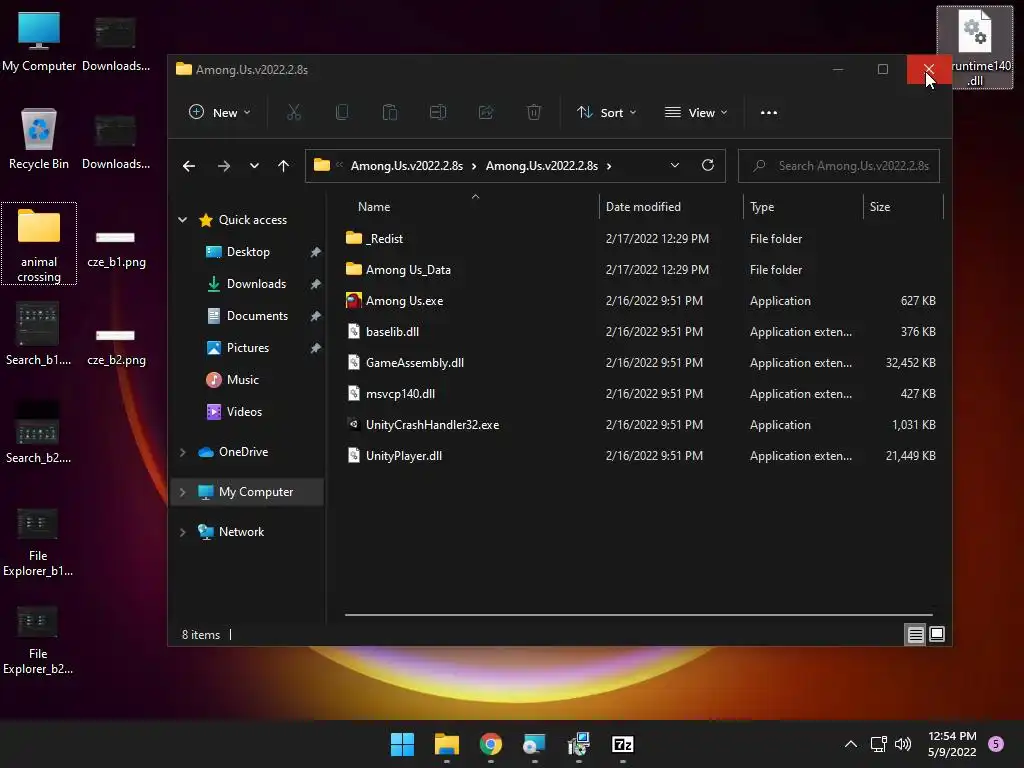Sort by the Size column header
Viewport: 1024px width, 768px height.
click(x=879, y=206)
